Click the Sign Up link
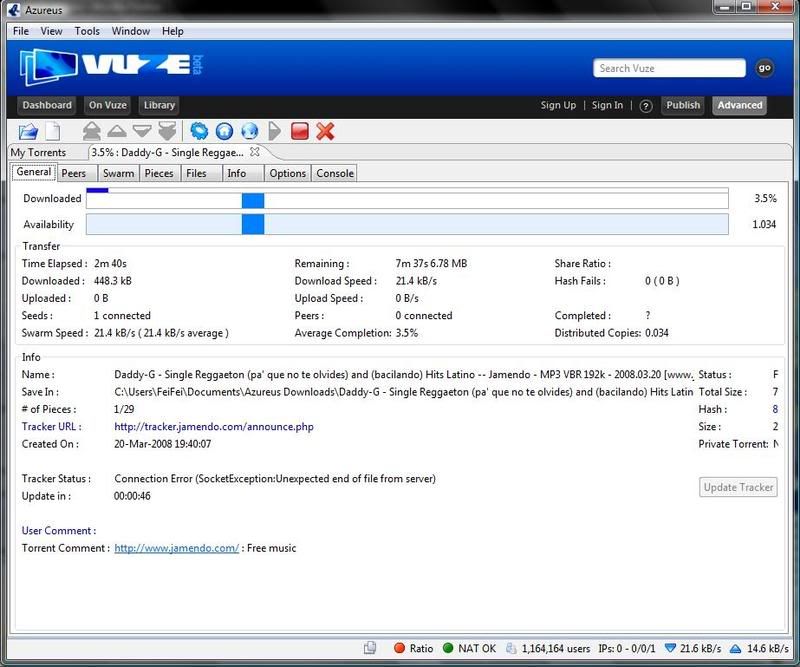Viewport: 800px width, 667px height. pyautogui.click(x=558, y=105)
